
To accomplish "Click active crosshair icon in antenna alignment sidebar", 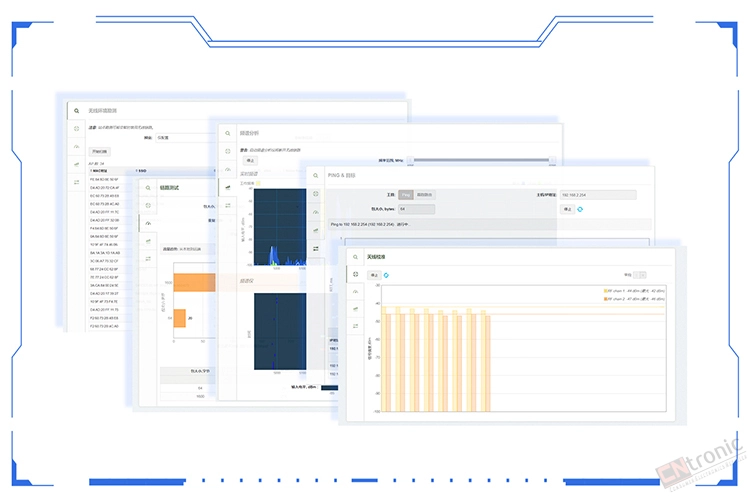I will click(355, 275).
